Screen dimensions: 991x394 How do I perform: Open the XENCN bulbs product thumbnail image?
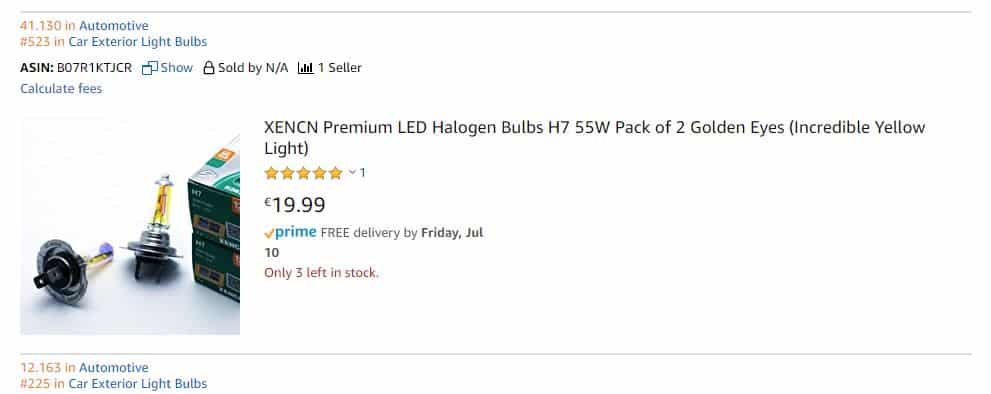[130, 226]
